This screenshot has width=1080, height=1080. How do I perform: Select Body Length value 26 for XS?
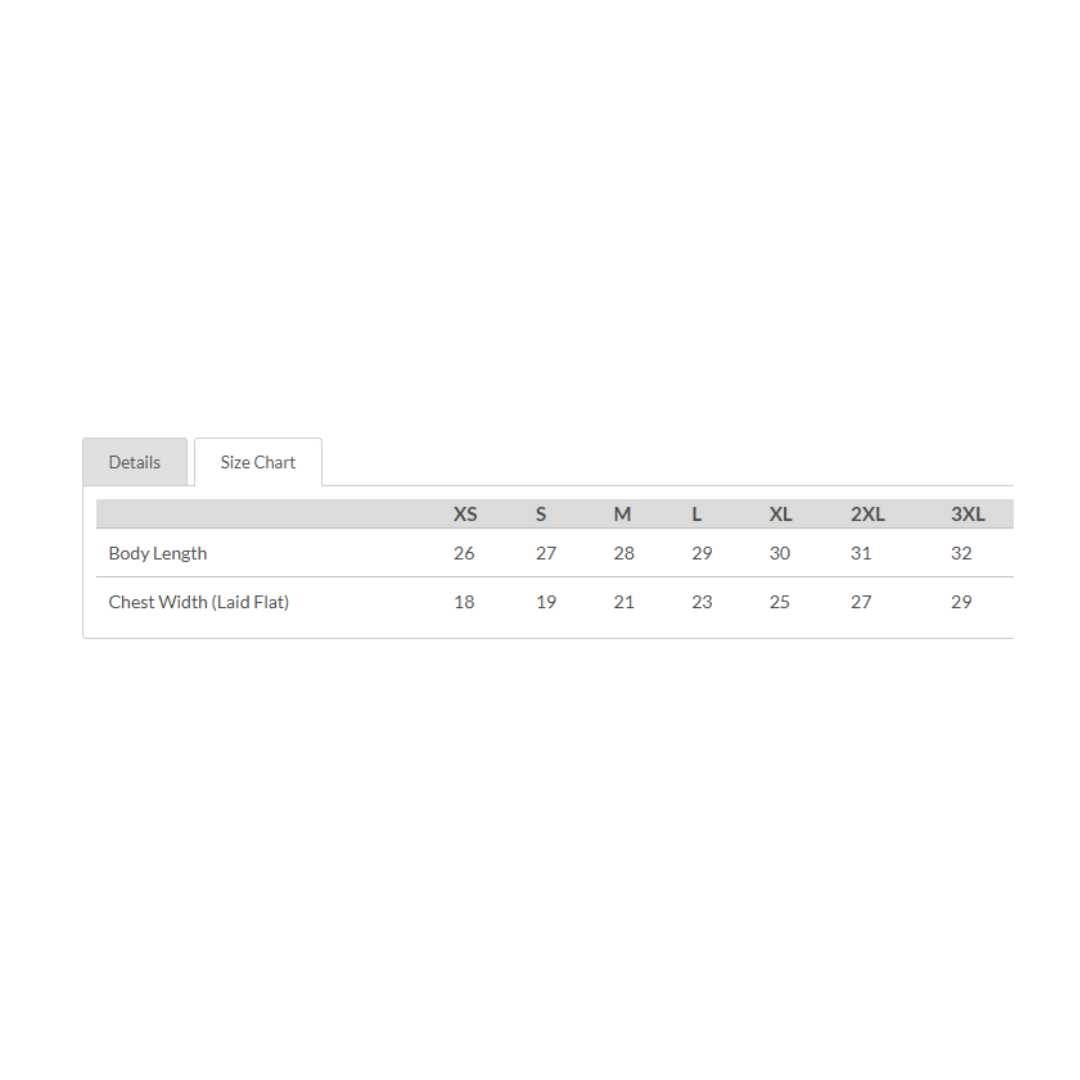click(x=464, y=553)
